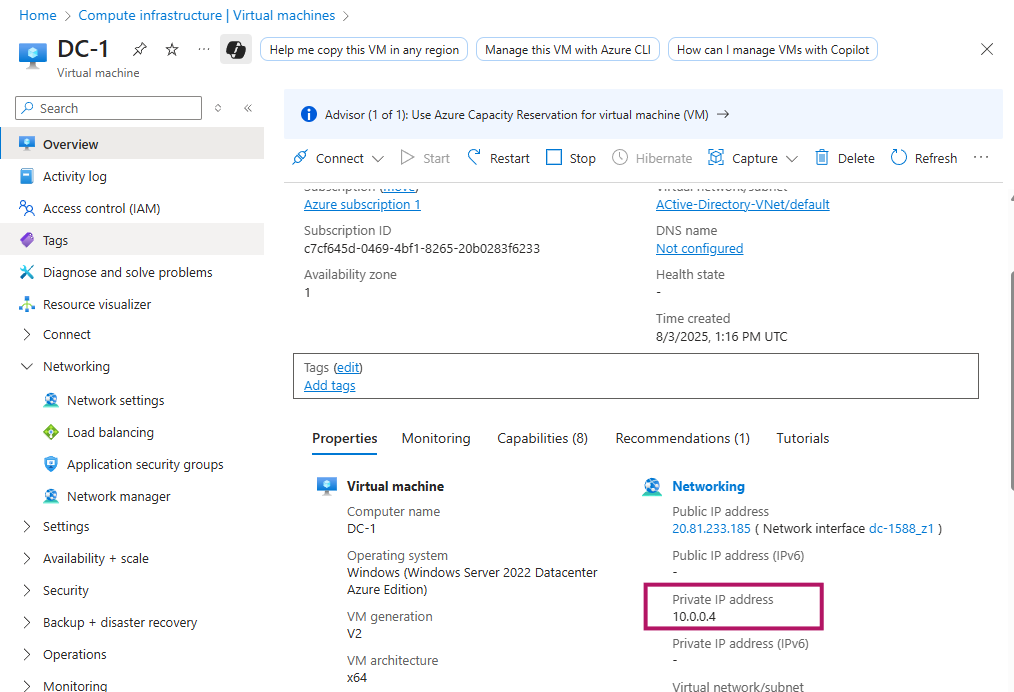This screenshot has height=692, width=1014.
Task: Click the Hibernate toolbar item
Action: click(652, 158)
